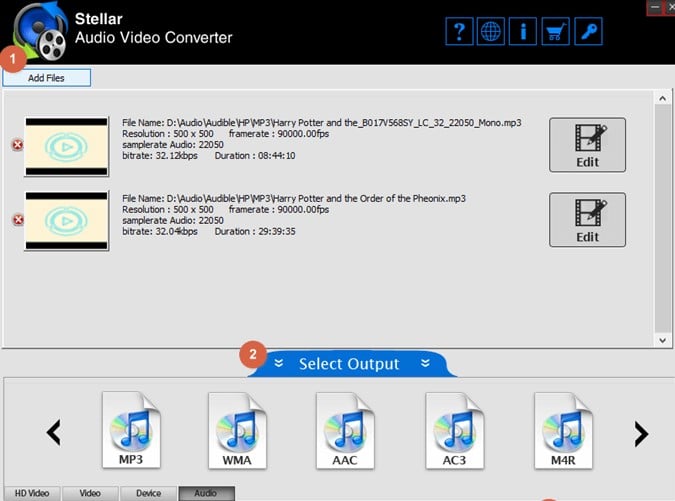Show next output formats with right arrow
This screenshot has width=675, height=501.
(x=641, y=433)
